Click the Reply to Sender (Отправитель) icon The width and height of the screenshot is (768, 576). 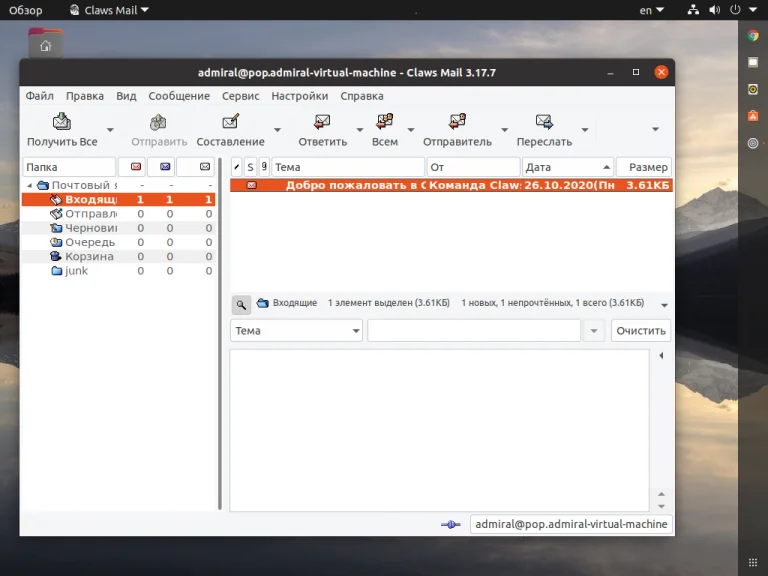point(457,121)
